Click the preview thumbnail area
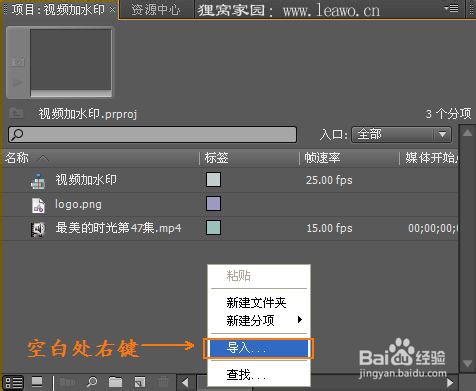This screenshot has width=476, height=391. coord(71,60)
